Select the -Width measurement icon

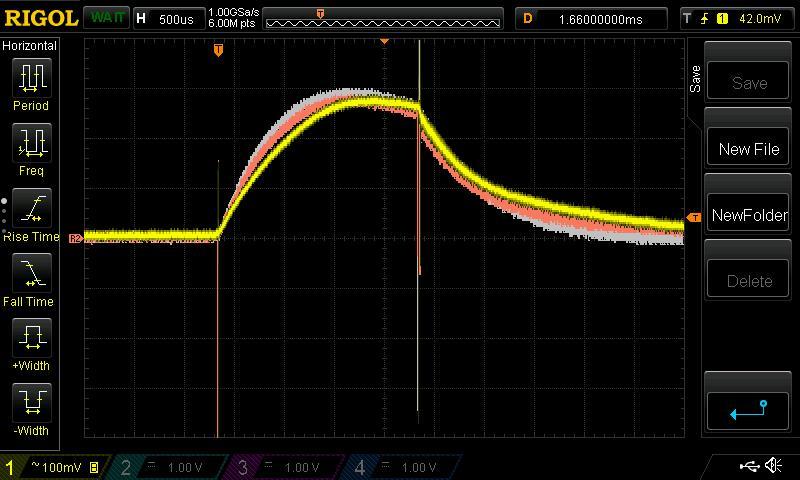point(31,403)
